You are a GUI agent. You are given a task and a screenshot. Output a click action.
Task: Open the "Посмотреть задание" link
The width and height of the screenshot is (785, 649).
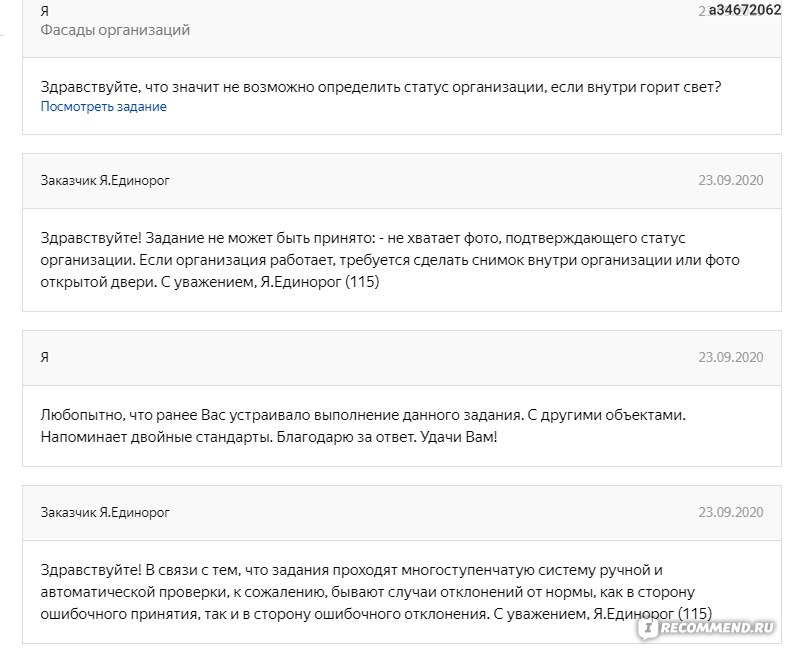(x=103, y=107)
